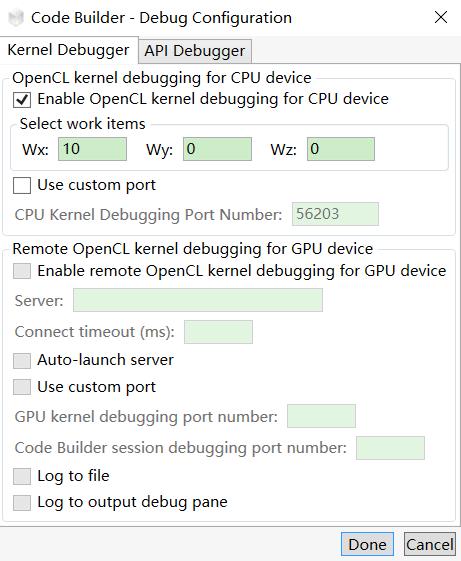
Task: Click the Done button
Action: point(368,545)
